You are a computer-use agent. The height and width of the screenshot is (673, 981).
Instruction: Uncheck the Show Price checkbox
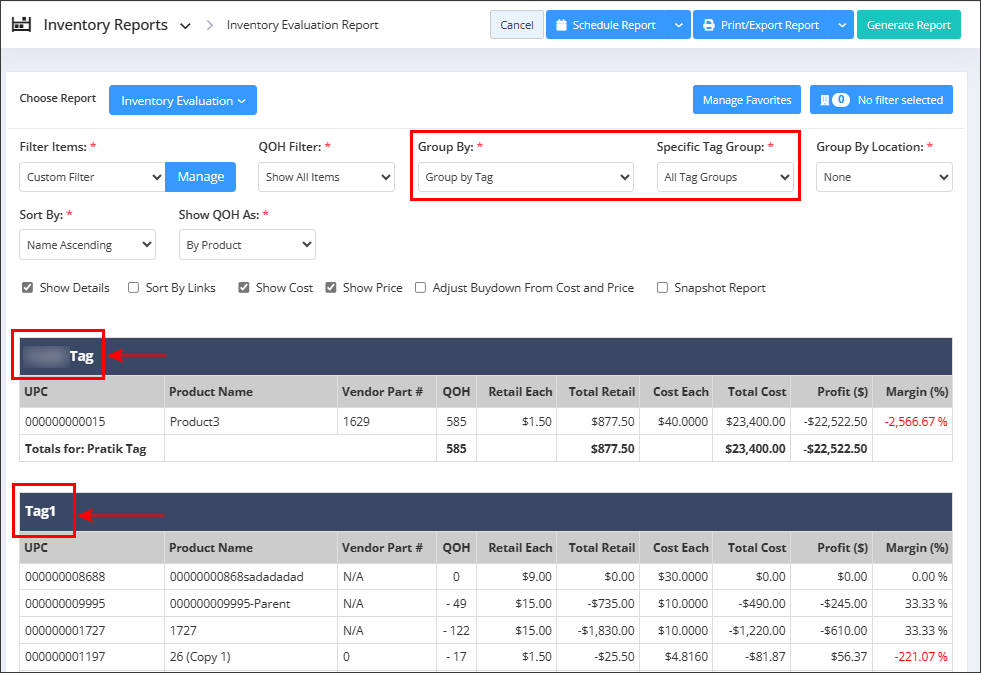click(331, 288)
